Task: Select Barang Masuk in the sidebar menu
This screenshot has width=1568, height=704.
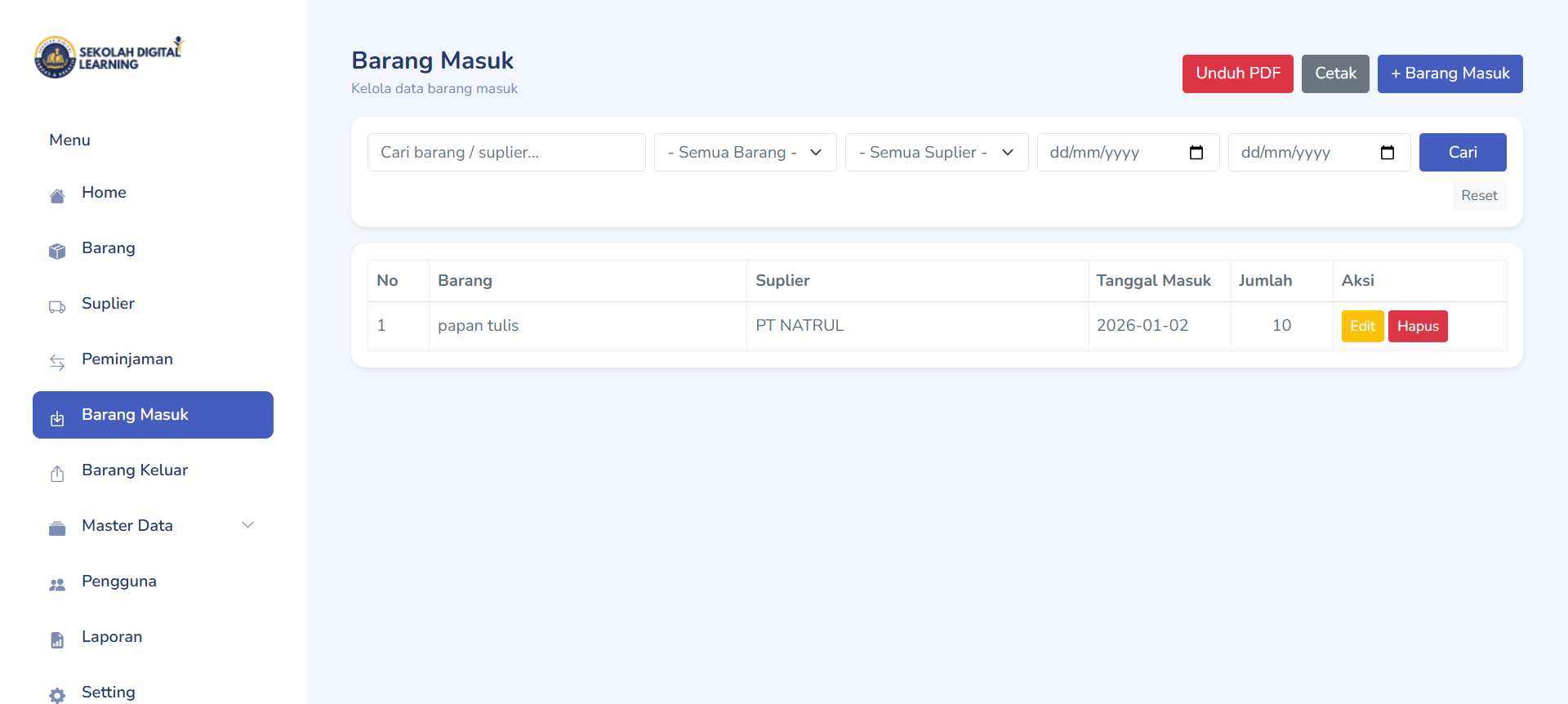Action: point(153,415)
